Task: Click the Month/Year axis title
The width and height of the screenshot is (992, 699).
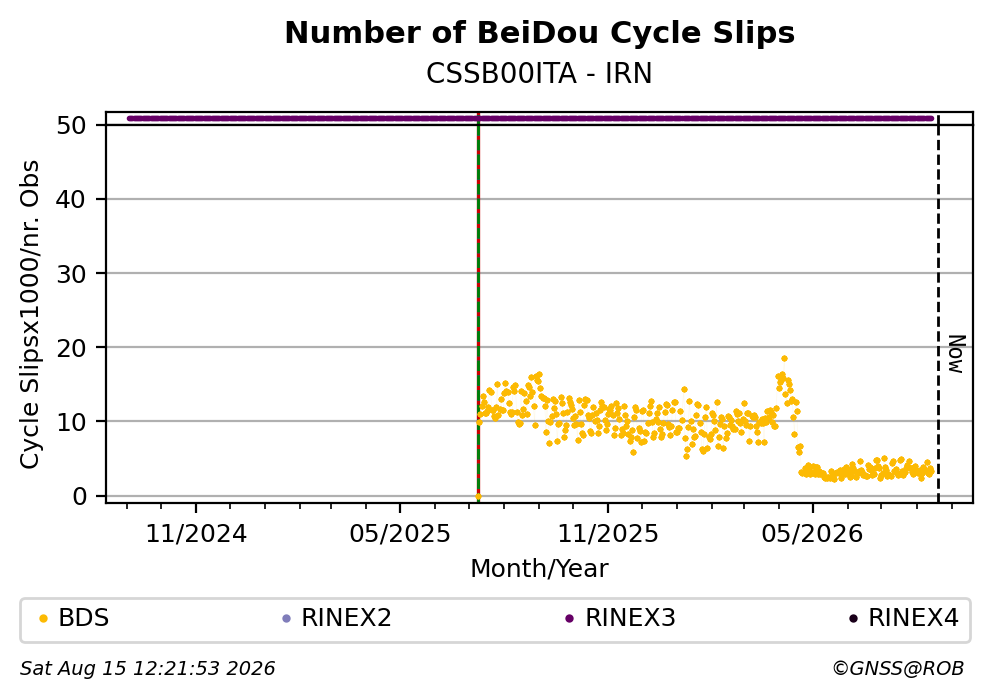Action: [x=539, y=569]
